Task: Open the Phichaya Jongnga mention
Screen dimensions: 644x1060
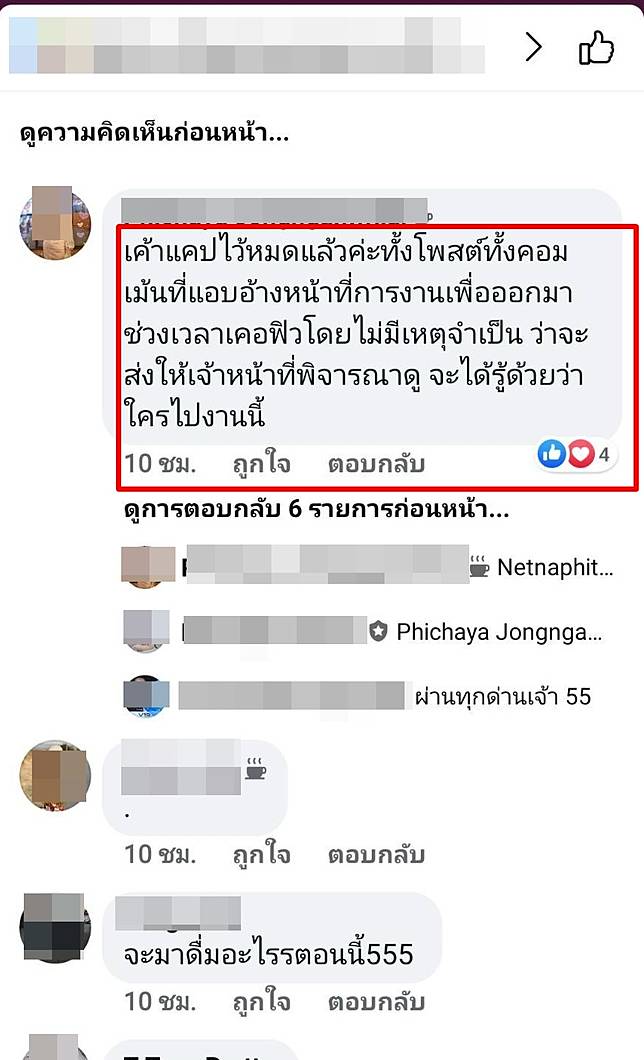Action: click(499, 632)
